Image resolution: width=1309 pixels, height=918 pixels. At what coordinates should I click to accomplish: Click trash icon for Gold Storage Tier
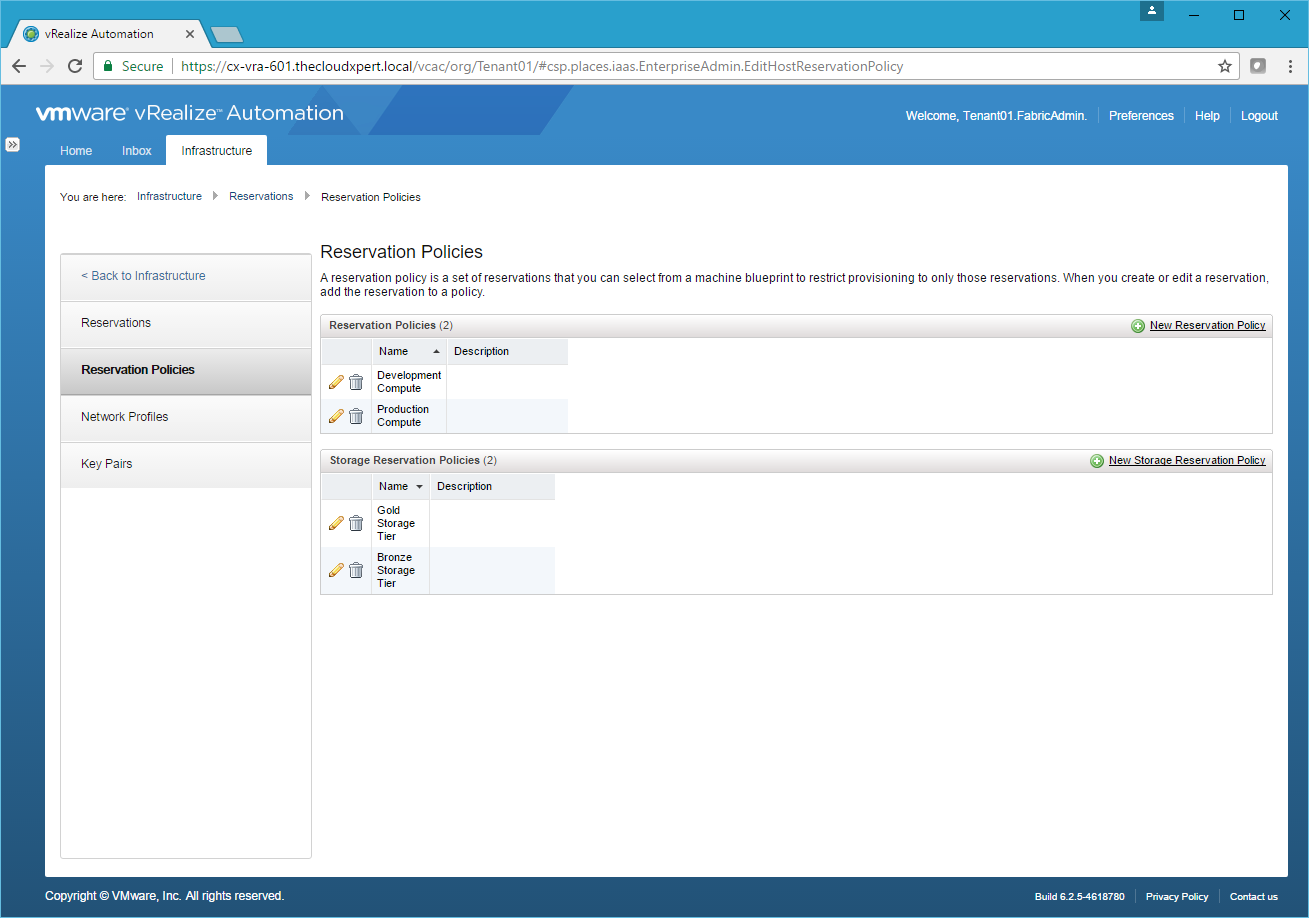pyautogui.click(x=356, y=523)
